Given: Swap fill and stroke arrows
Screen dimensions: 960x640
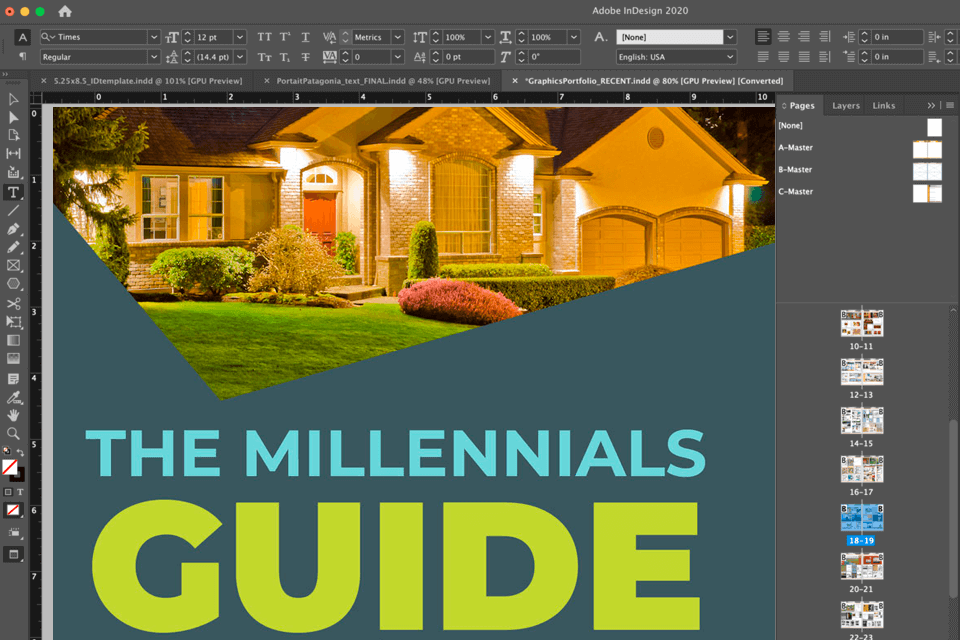Looking at the screenshot, I should 20,452.
